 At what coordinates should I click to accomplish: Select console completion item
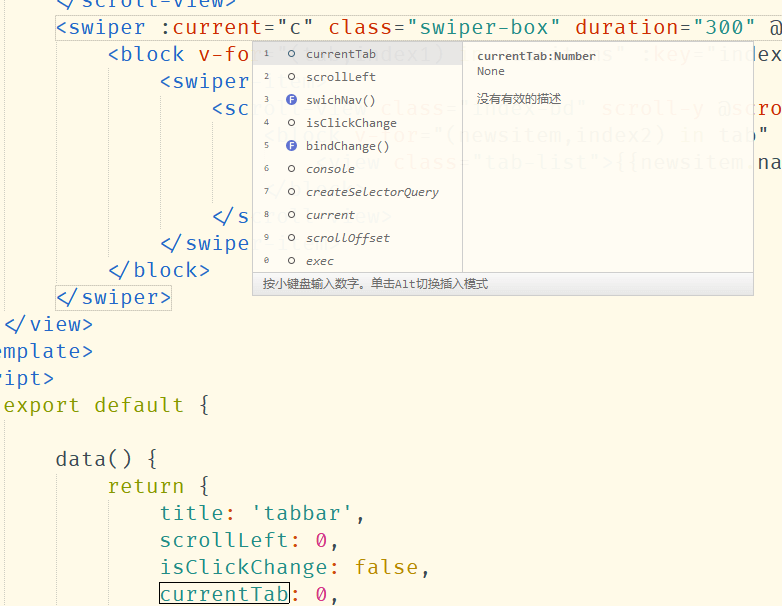[x=358, y=169]
